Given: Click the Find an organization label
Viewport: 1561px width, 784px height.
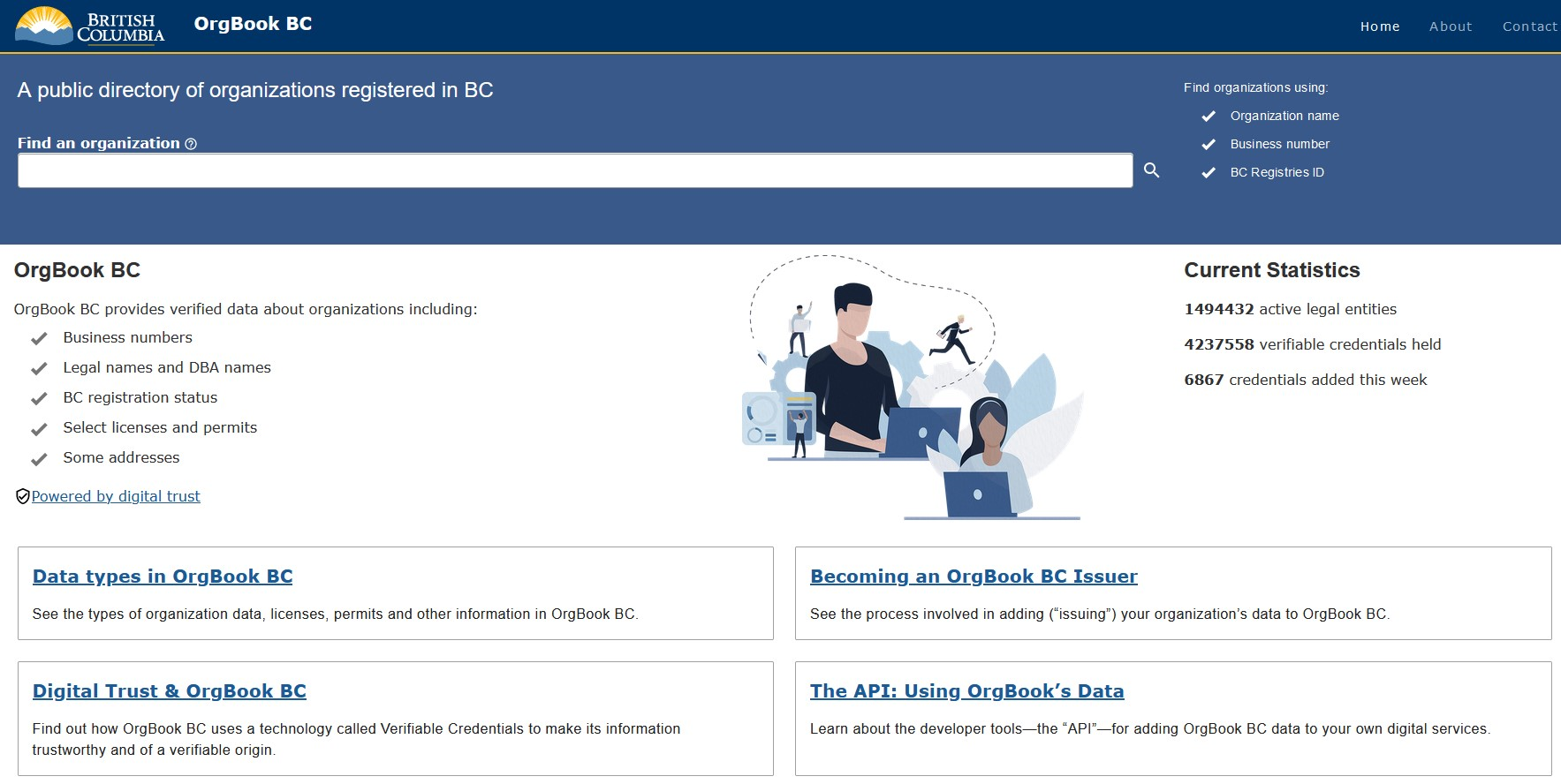Looking at the screenshot, I should tap(99, 143).
